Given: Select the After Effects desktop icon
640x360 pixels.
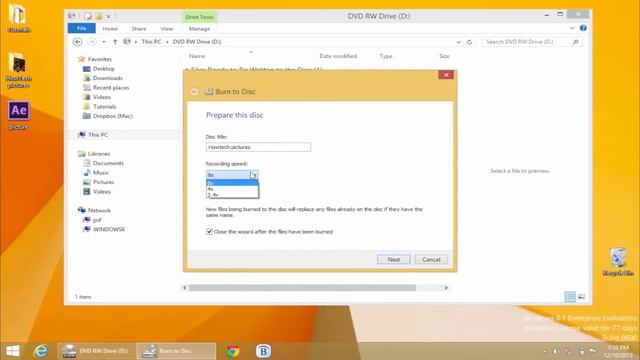Looking at the screenshot, I should pyautogui.click(x=19, y=116).
